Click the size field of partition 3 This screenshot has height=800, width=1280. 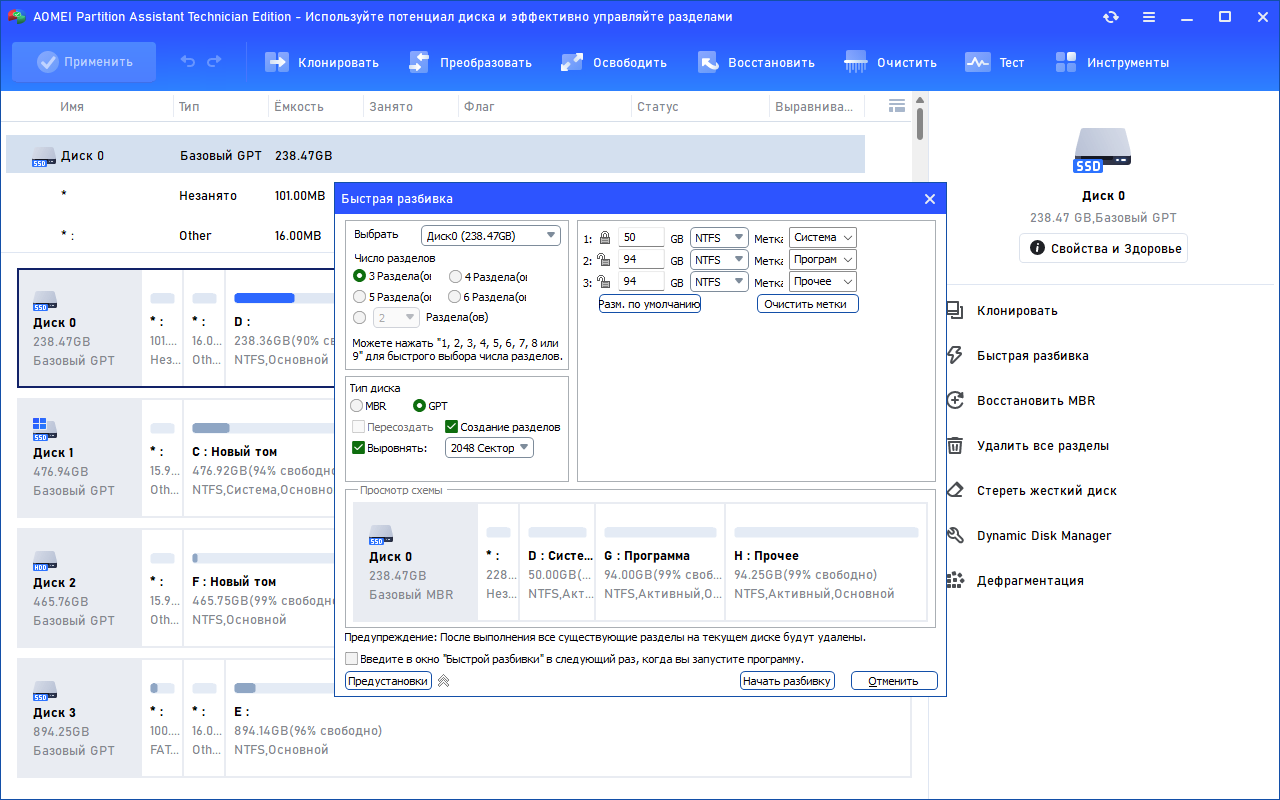tap(640, 282)
